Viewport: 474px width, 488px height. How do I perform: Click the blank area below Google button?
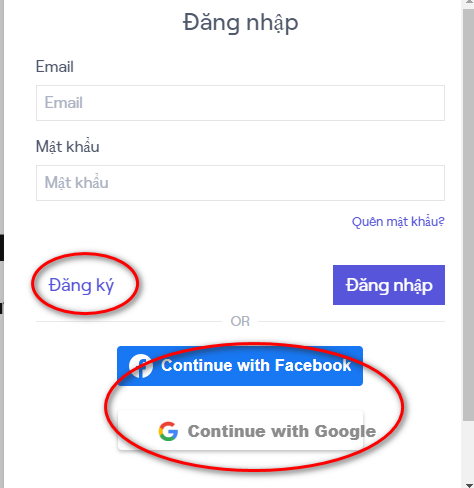tap(240, 473)
